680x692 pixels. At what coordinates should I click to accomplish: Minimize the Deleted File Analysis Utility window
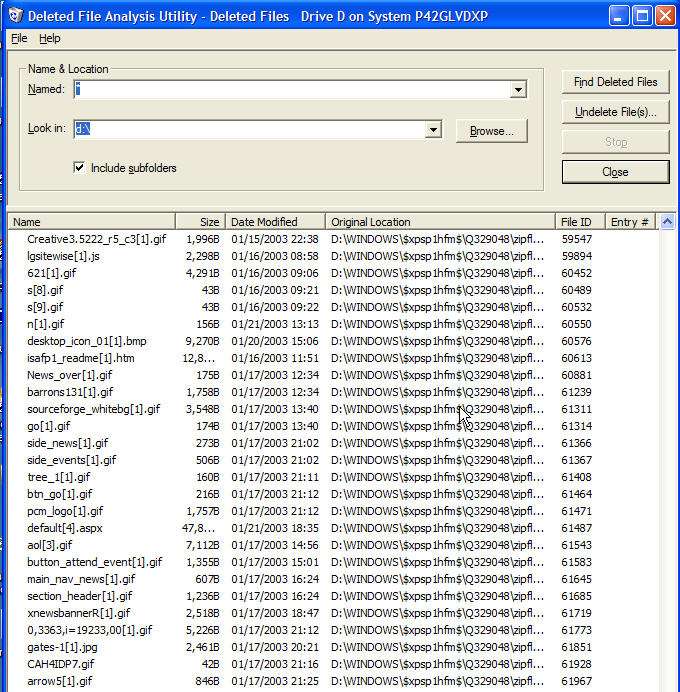pyautogui.click(x=619, y=16)
